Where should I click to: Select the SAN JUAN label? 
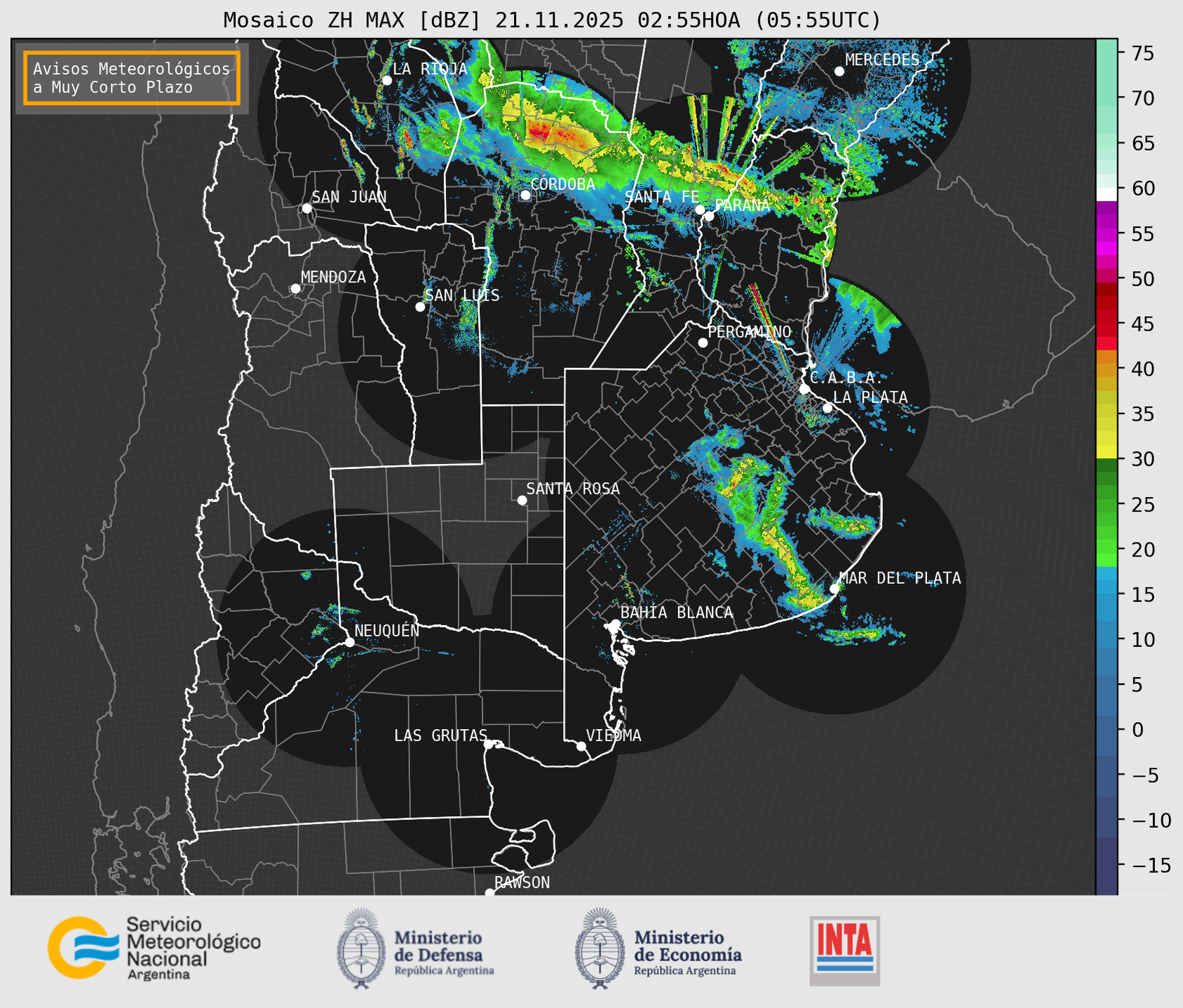click(349, 197)
